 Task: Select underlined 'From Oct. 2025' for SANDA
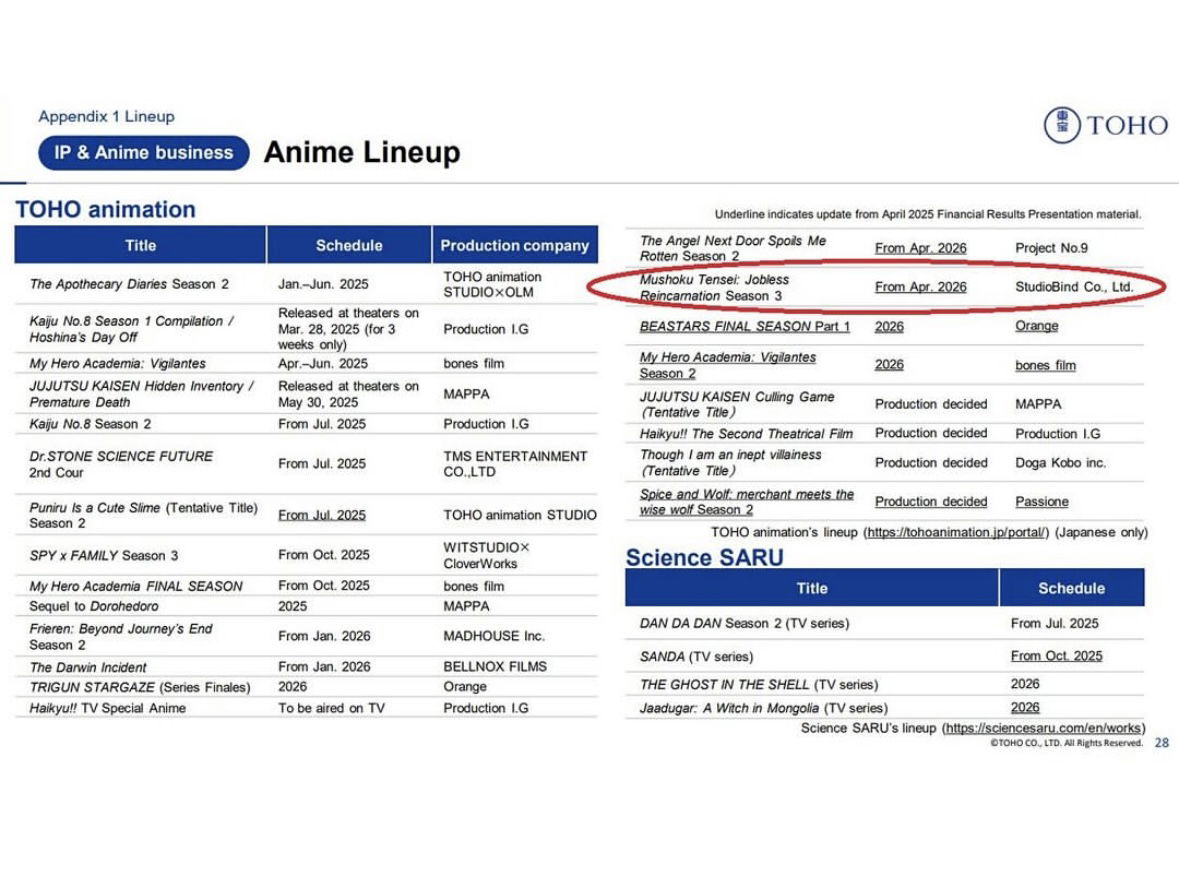coord(1056,656)
